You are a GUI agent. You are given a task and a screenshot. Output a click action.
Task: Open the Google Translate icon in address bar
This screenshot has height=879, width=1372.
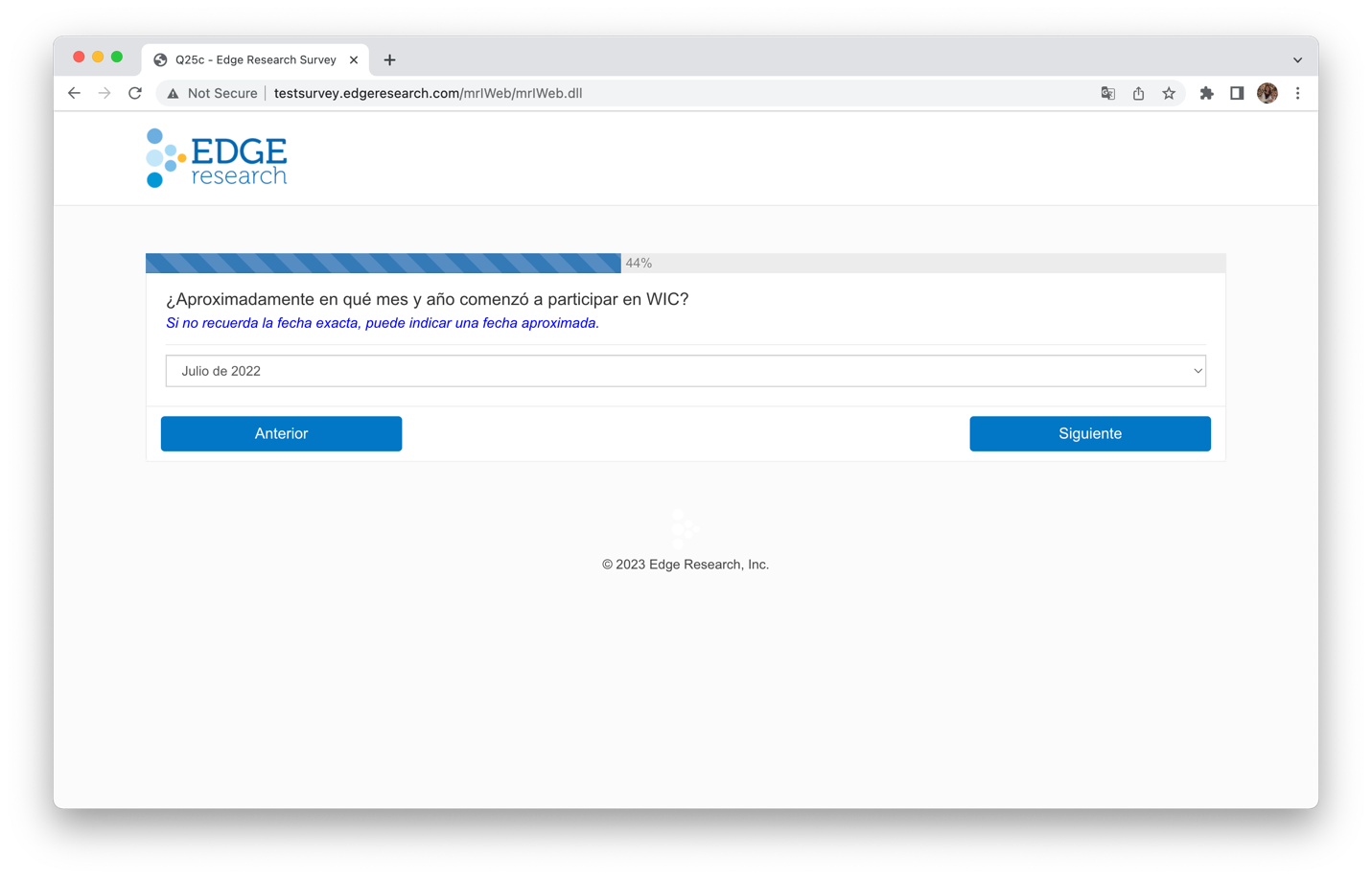[x=1107, y=93]
